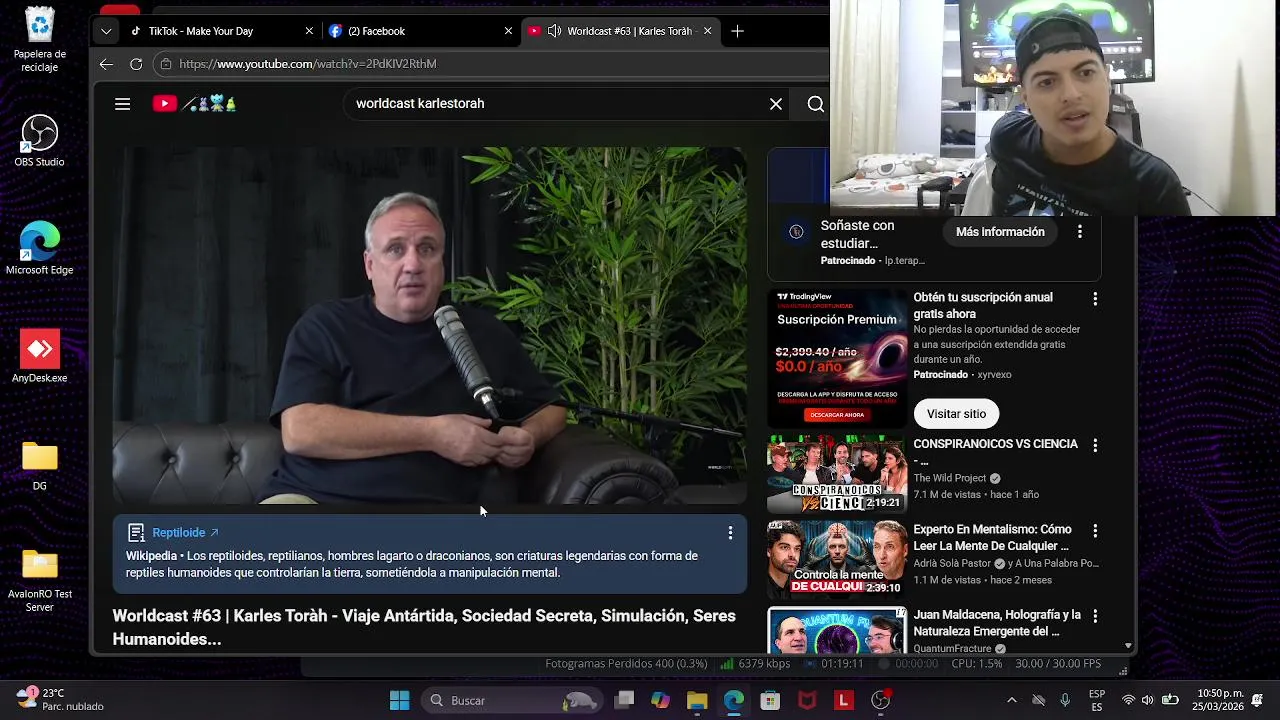
Task: Click the YouTube logo home icon
Action: coord(165,103)
